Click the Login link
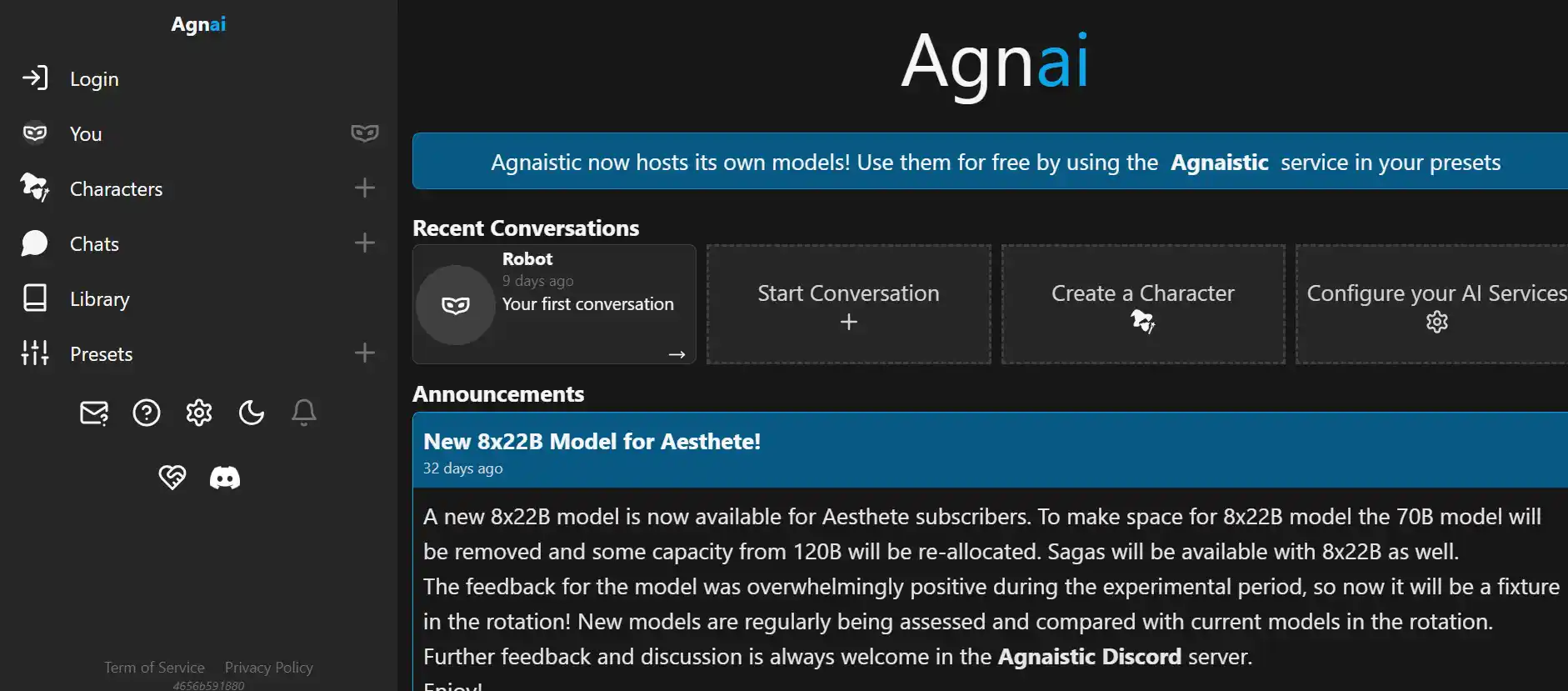 pyautogui.click(x=93, y=78)
